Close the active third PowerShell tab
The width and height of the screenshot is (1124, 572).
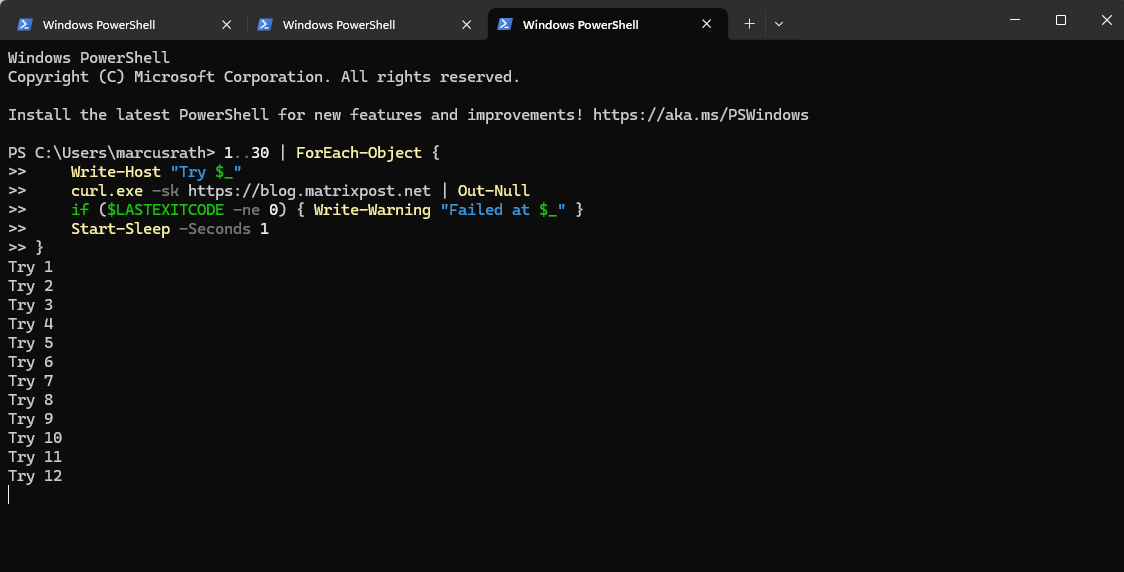click(707, 24)
